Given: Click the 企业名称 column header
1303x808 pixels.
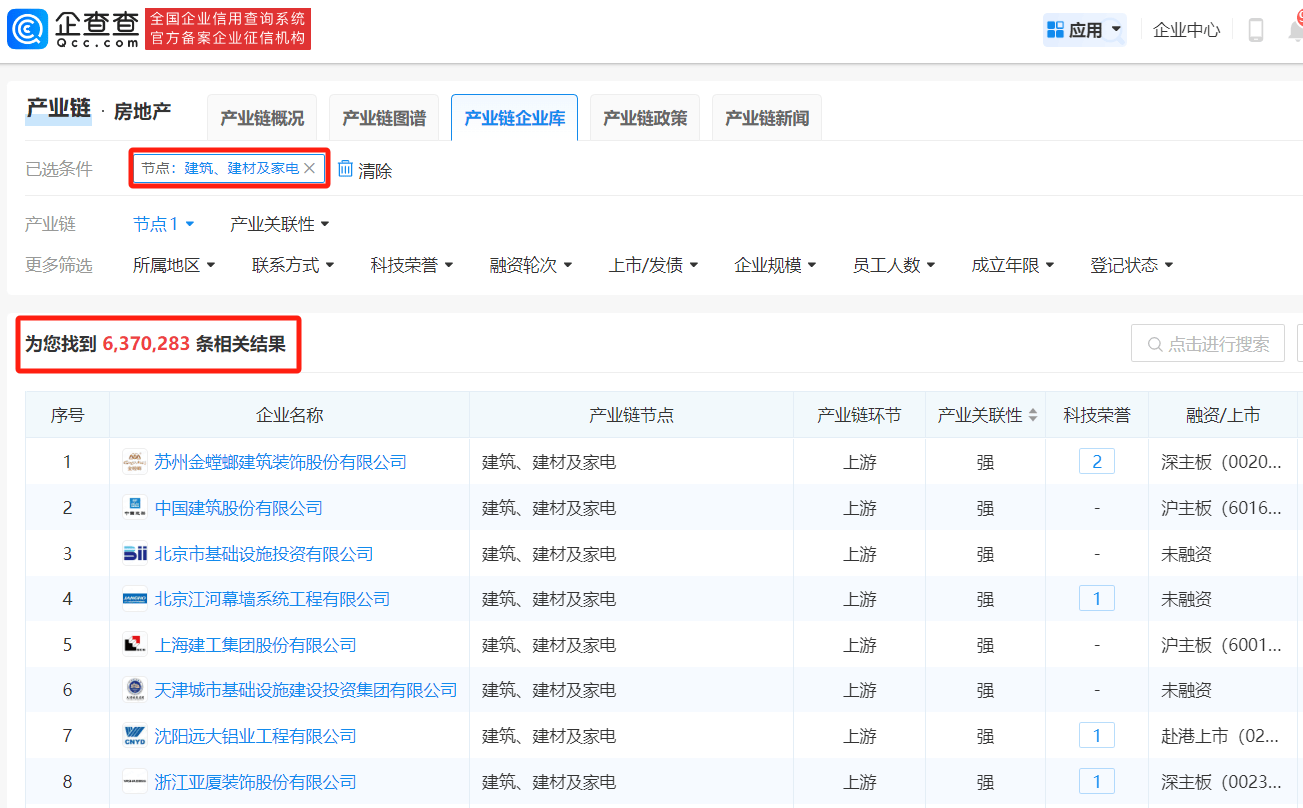Looking at the screenshot, I should tap(290, 415).
